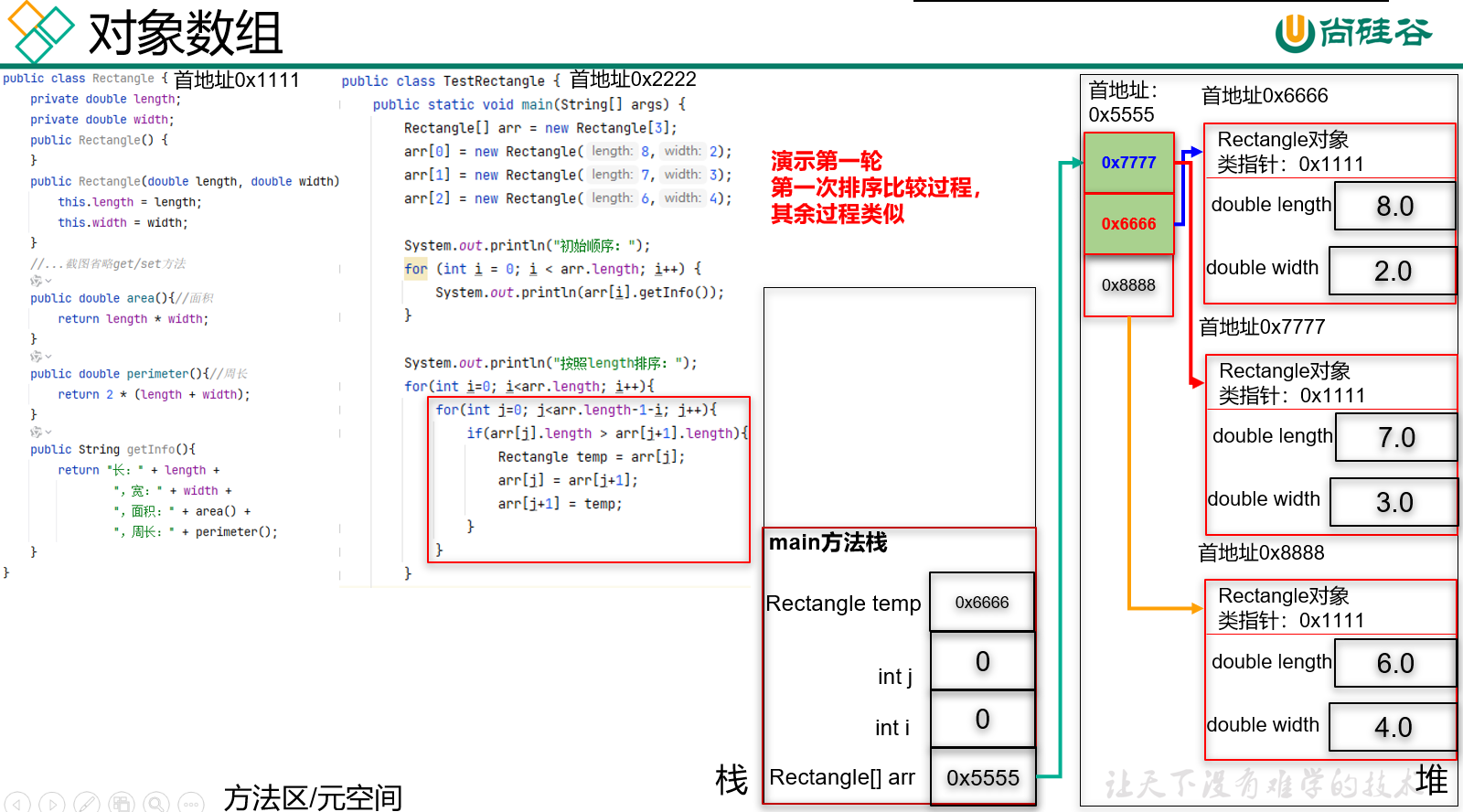Click the 0x8888 array cell
Screen dimensions: 1463x812
pos(1128,285)
